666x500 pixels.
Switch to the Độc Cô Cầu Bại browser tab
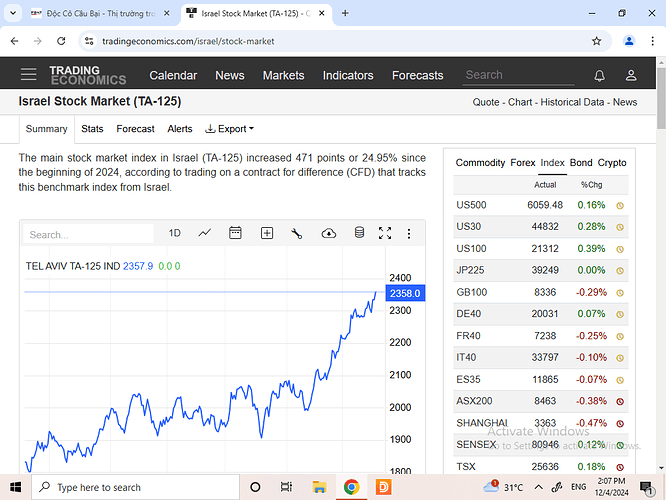(x=101, y=14)
